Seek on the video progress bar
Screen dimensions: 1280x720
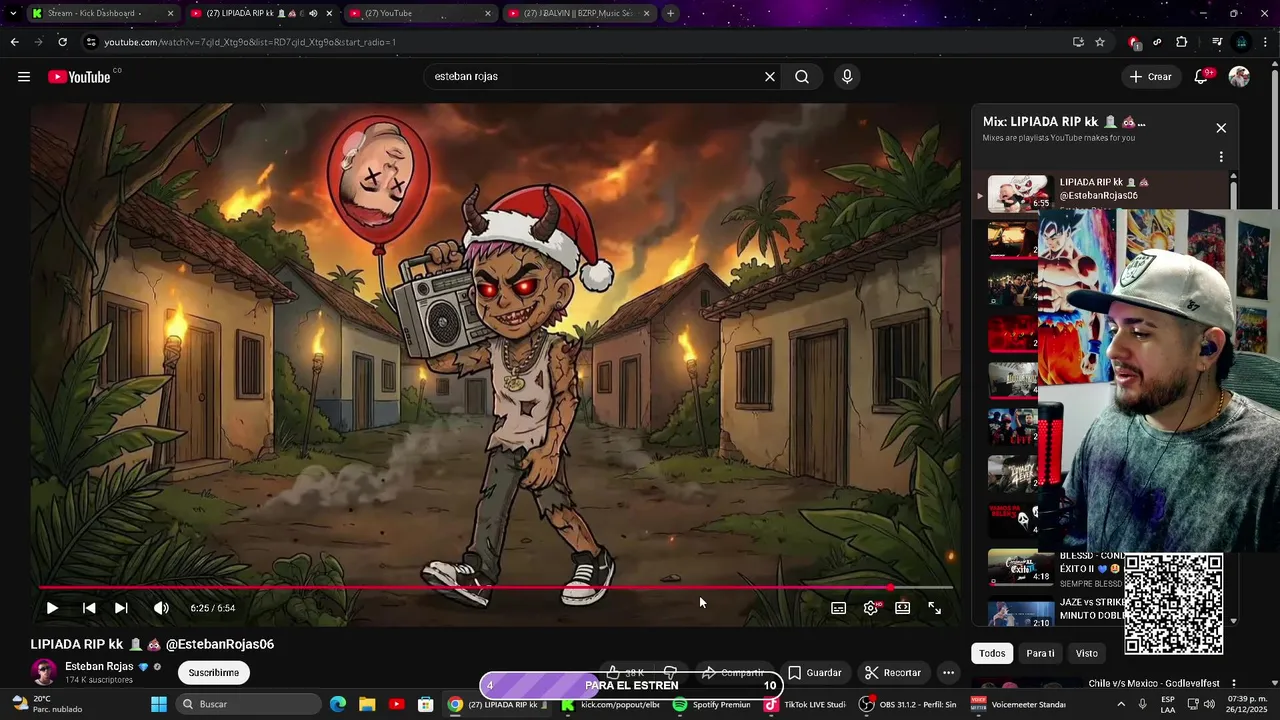496,588
